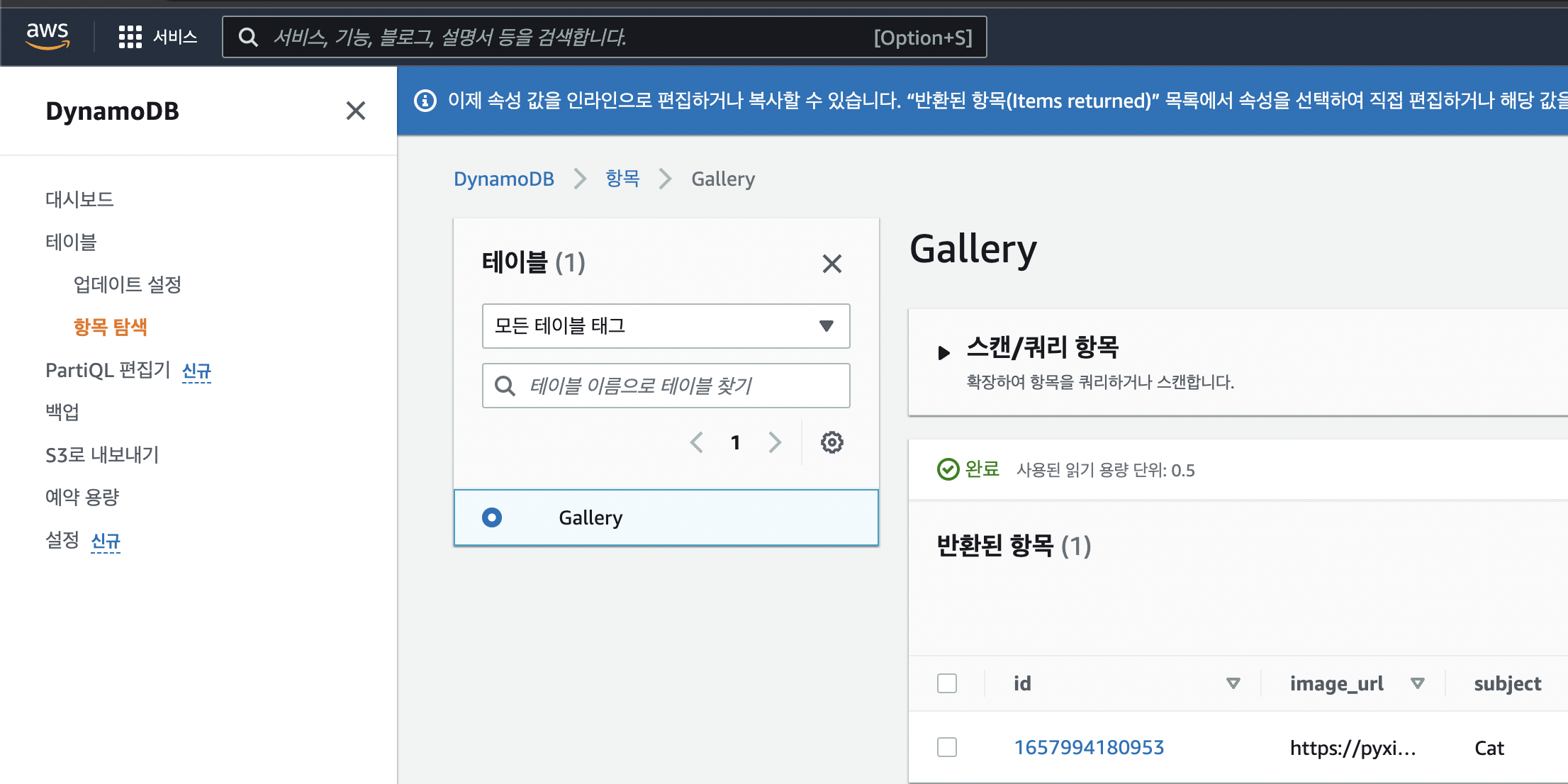
Task: Select 항목 탐색 in the sidebar
Action: (x=111, y=327)
